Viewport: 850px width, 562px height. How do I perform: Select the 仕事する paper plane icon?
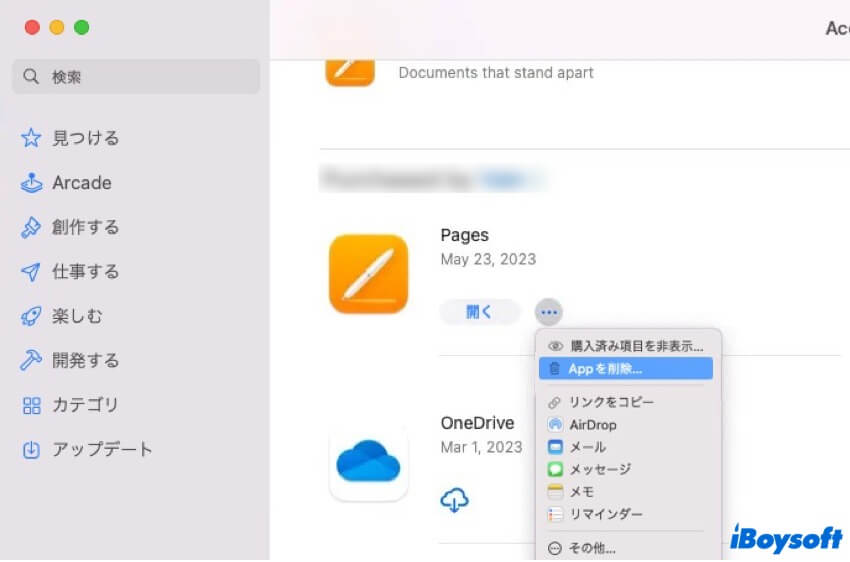click(31, 272)
